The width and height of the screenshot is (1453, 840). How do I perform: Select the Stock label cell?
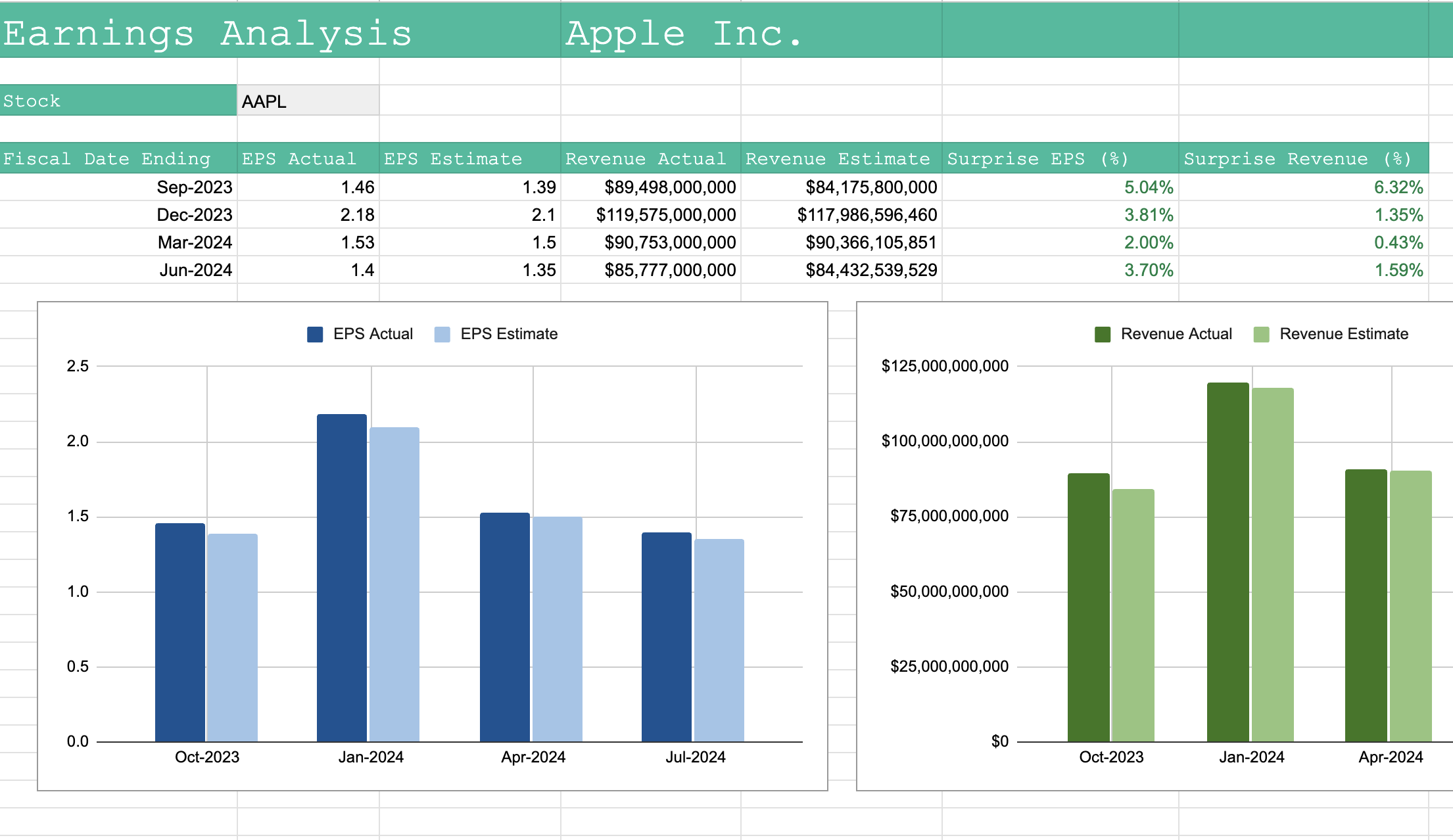click(x=118, y=101)
